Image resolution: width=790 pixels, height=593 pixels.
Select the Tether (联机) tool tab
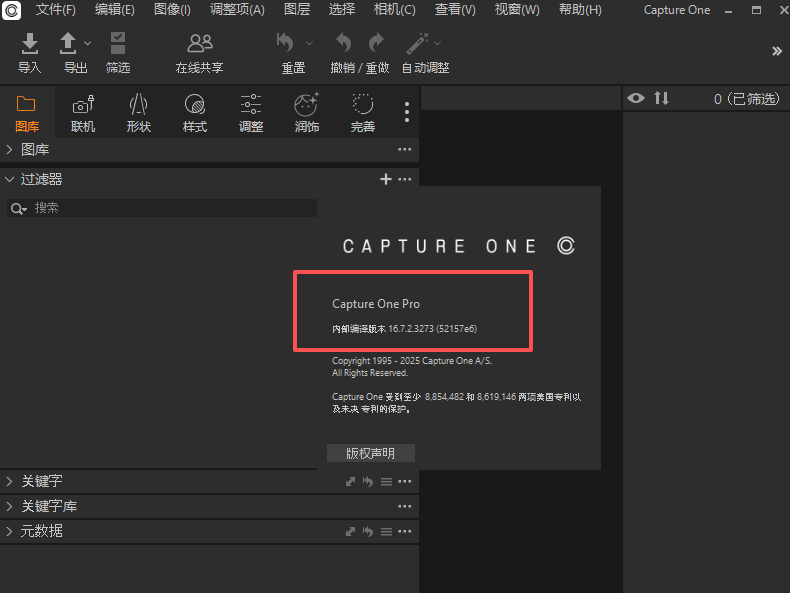(x=83, y=113)
